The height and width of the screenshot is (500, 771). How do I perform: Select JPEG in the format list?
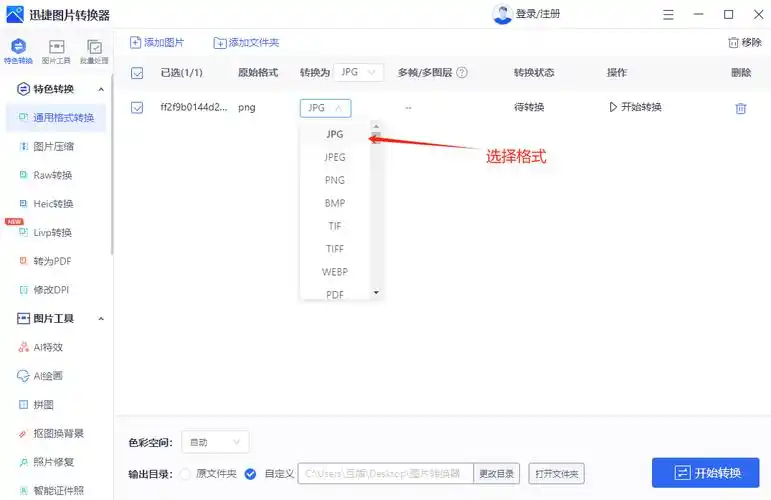(x=335, y=157)
